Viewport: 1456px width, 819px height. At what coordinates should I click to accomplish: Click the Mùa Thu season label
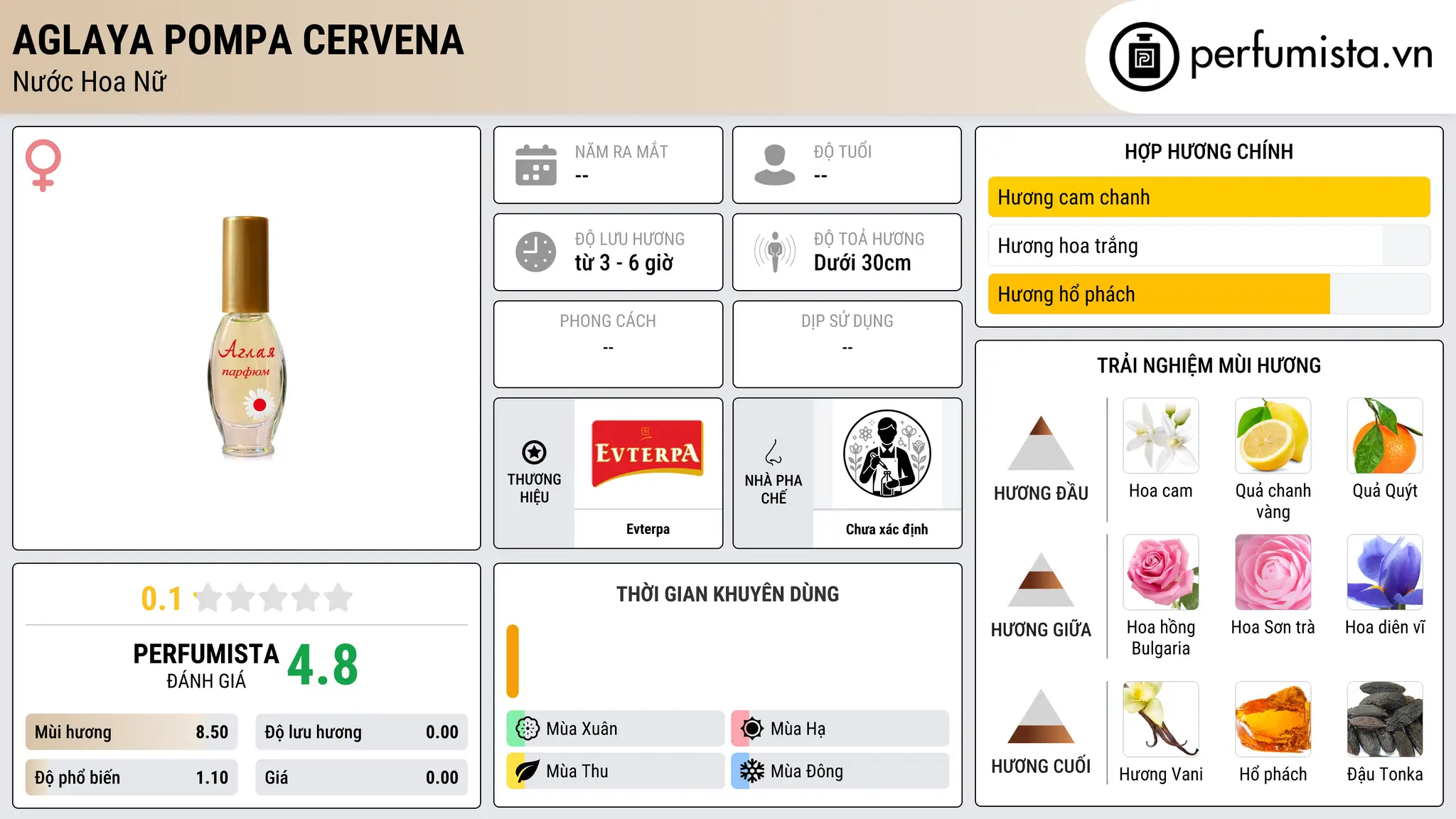click(x=577, y=771)
